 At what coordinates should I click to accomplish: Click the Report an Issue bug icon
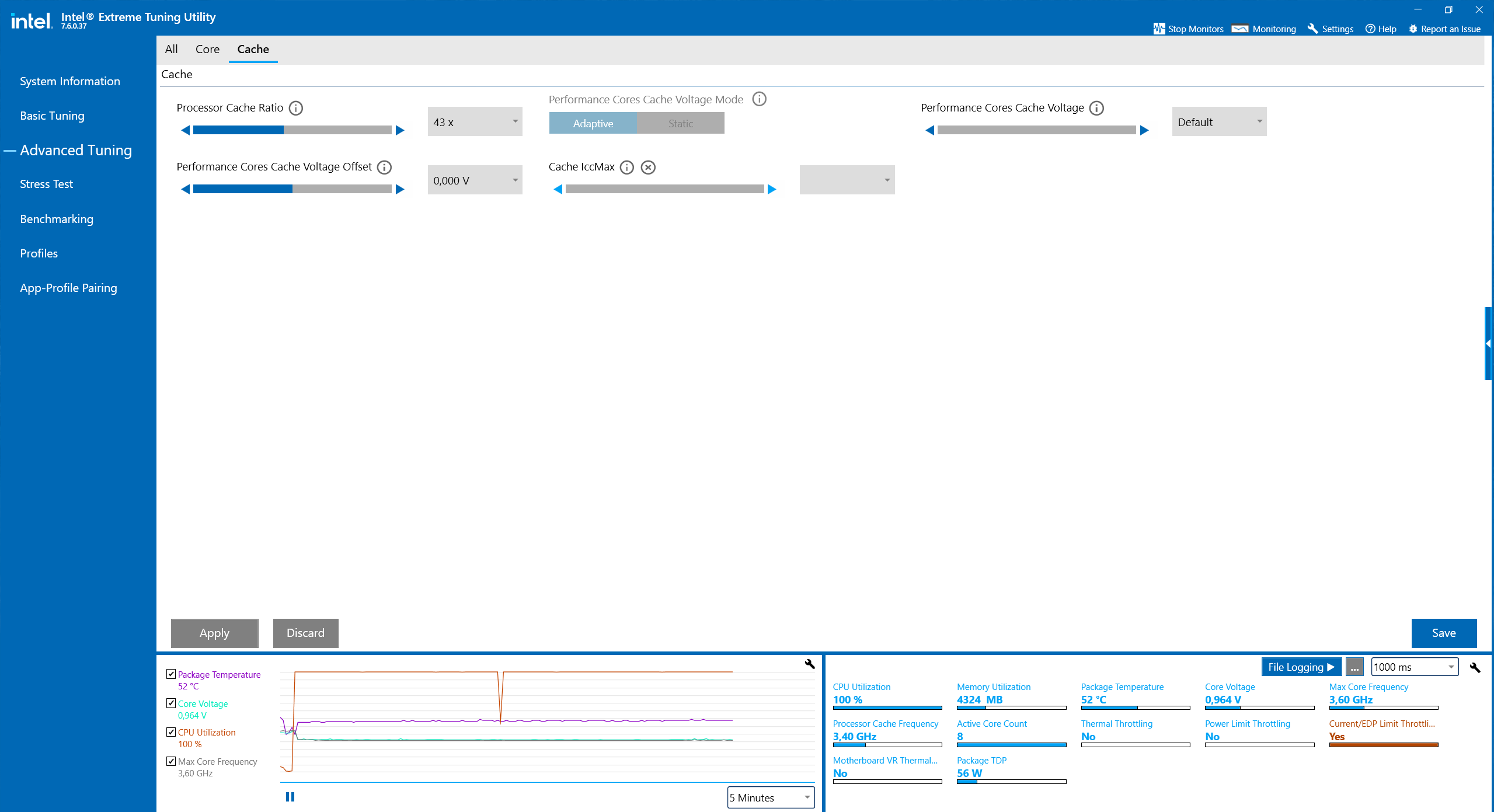(x=1413, y=29)
